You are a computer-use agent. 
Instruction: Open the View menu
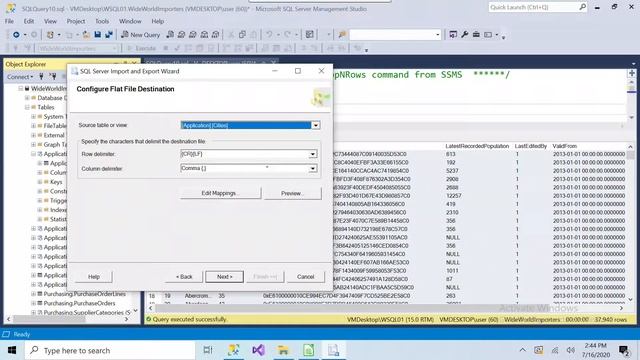click(x=50, y=21)
